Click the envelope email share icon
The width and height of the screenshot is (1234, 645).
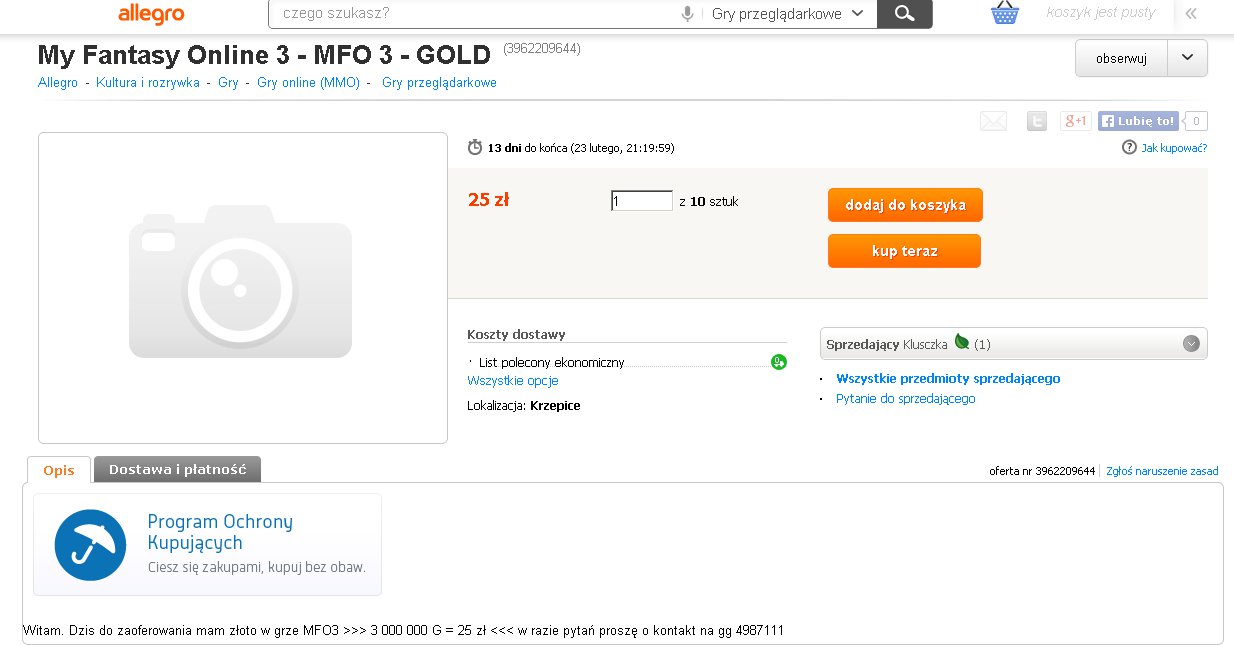point(993,121)
